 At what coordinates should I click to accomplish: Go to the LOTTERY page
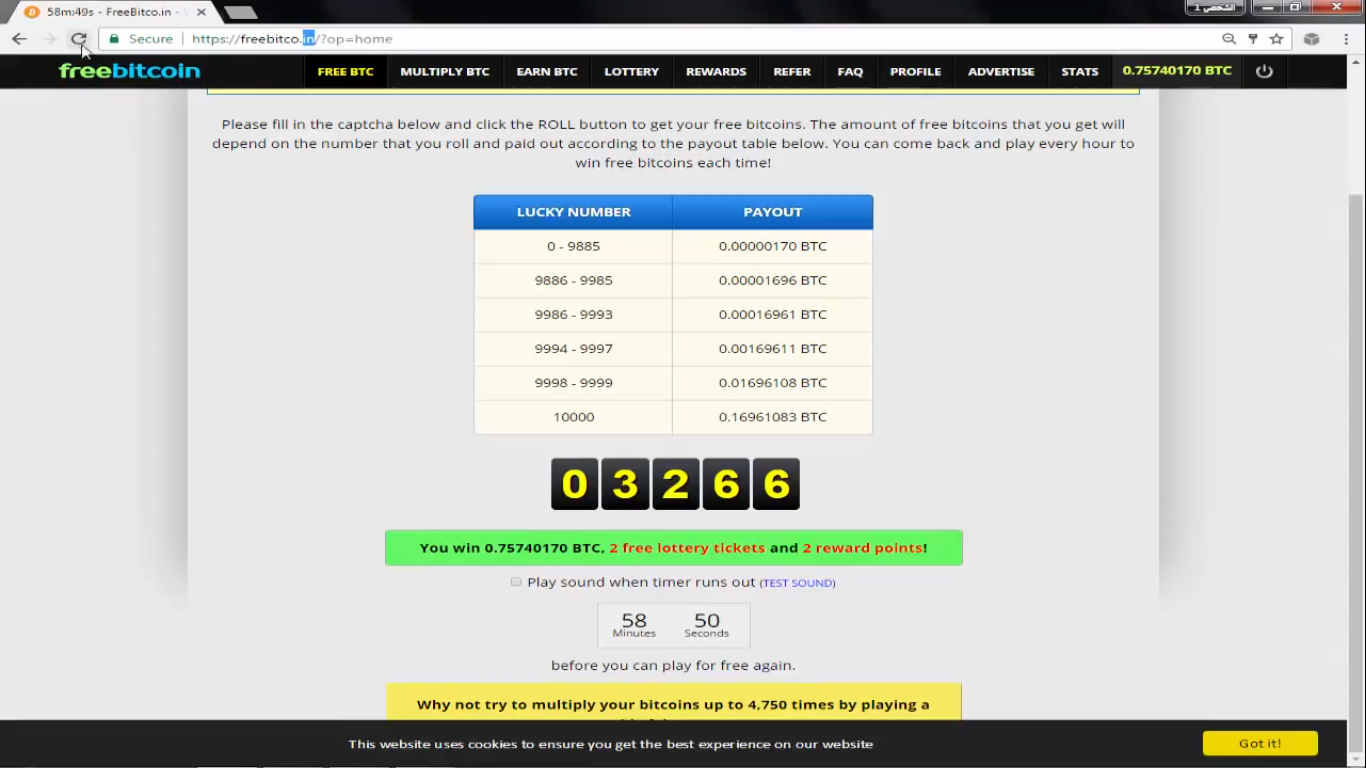click(x=631, y=72)
